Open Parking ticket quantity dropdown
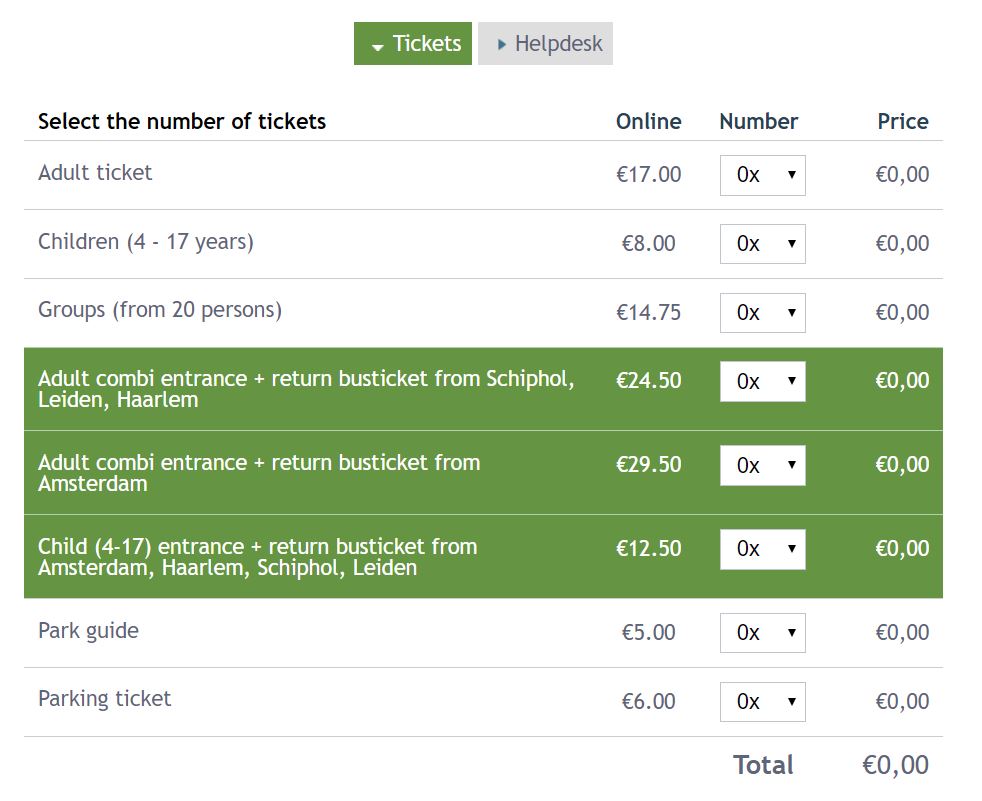Screen dimensions: 982x801 (x=762, y=702)
